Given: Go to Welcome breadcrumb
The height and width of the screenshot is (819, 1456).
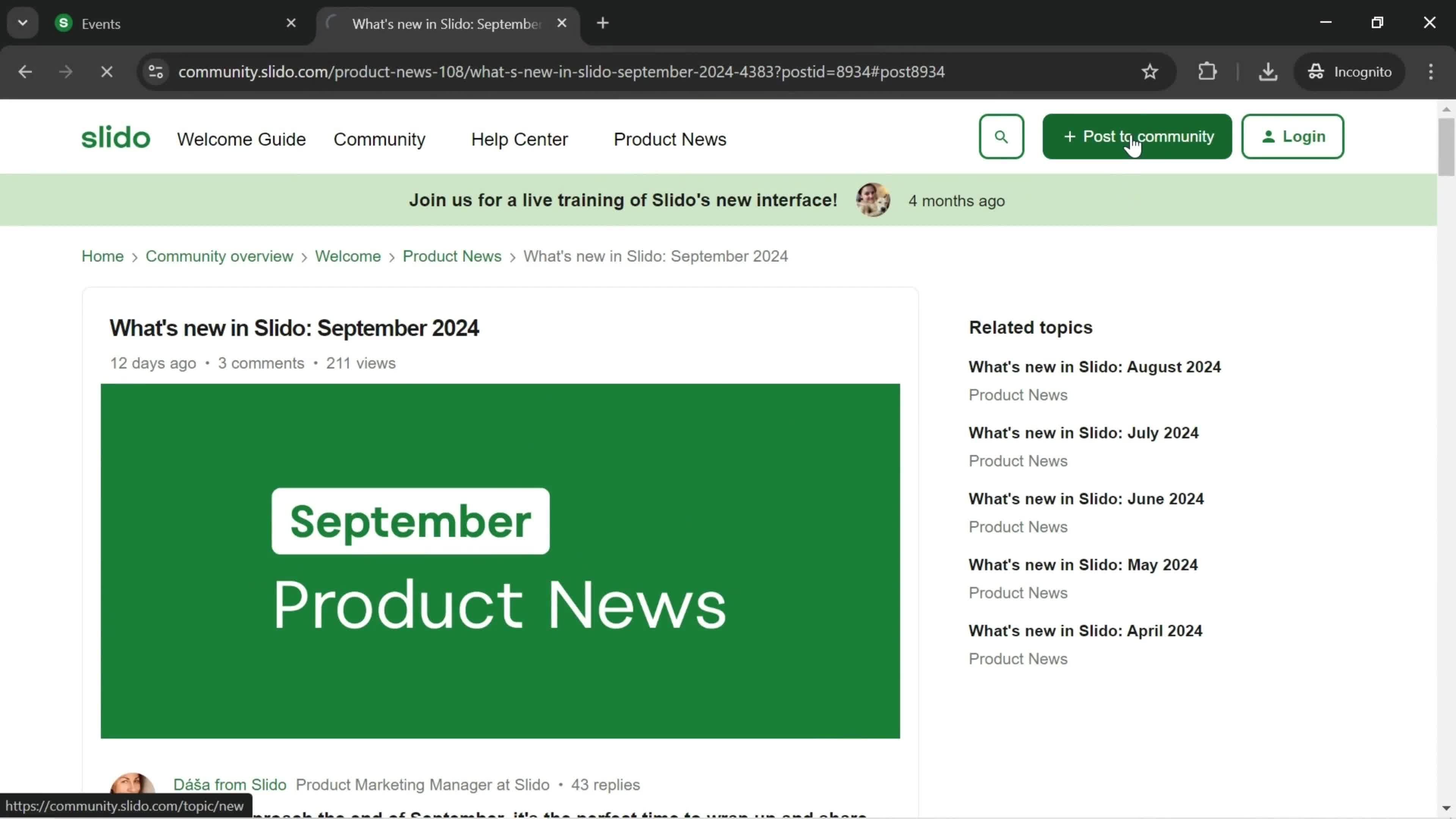Looking at the screenshot, I should coord(348,256).
